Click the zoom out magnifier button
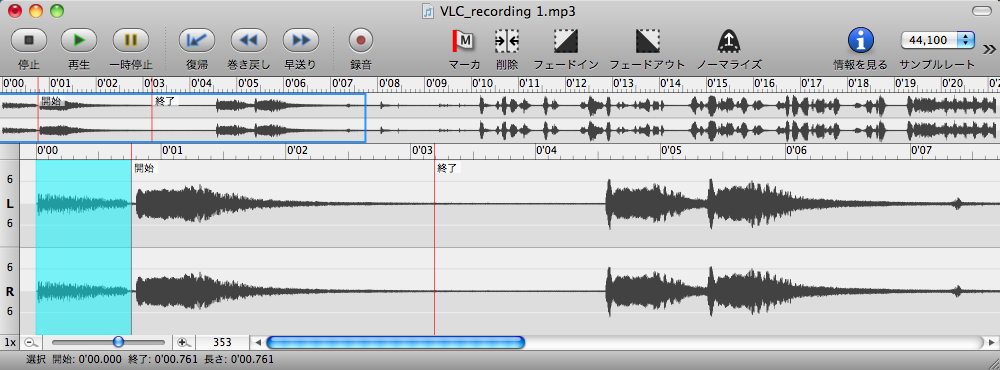This screenshot has width=1000, height=370. (x=30, y=342)
